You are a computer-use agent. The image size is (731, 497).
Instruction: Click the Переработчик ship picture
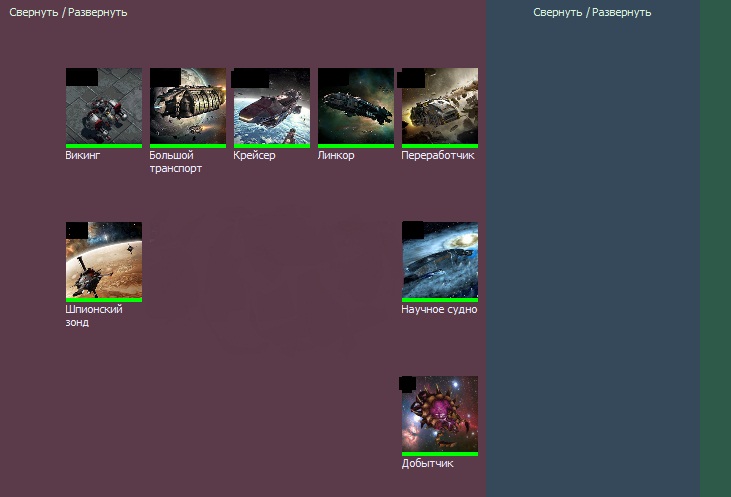point(440,107)
